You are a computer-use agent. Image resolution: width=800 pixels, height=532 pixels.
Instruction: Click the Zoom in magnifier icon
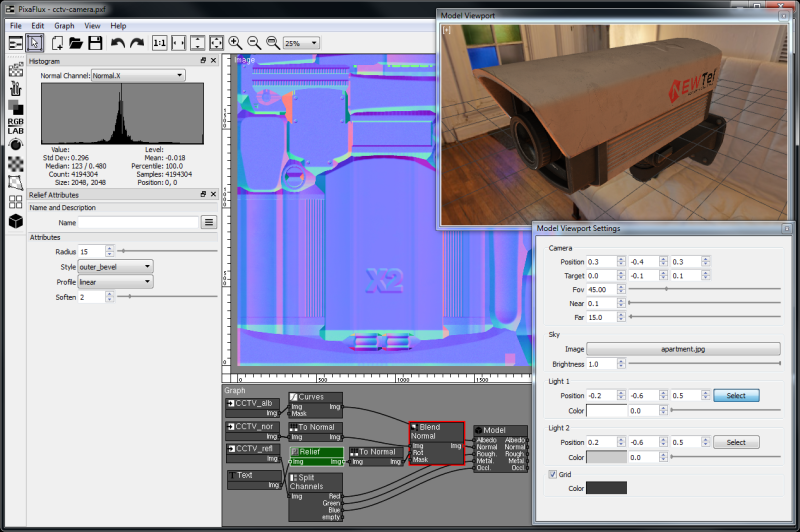coord(235,43)
